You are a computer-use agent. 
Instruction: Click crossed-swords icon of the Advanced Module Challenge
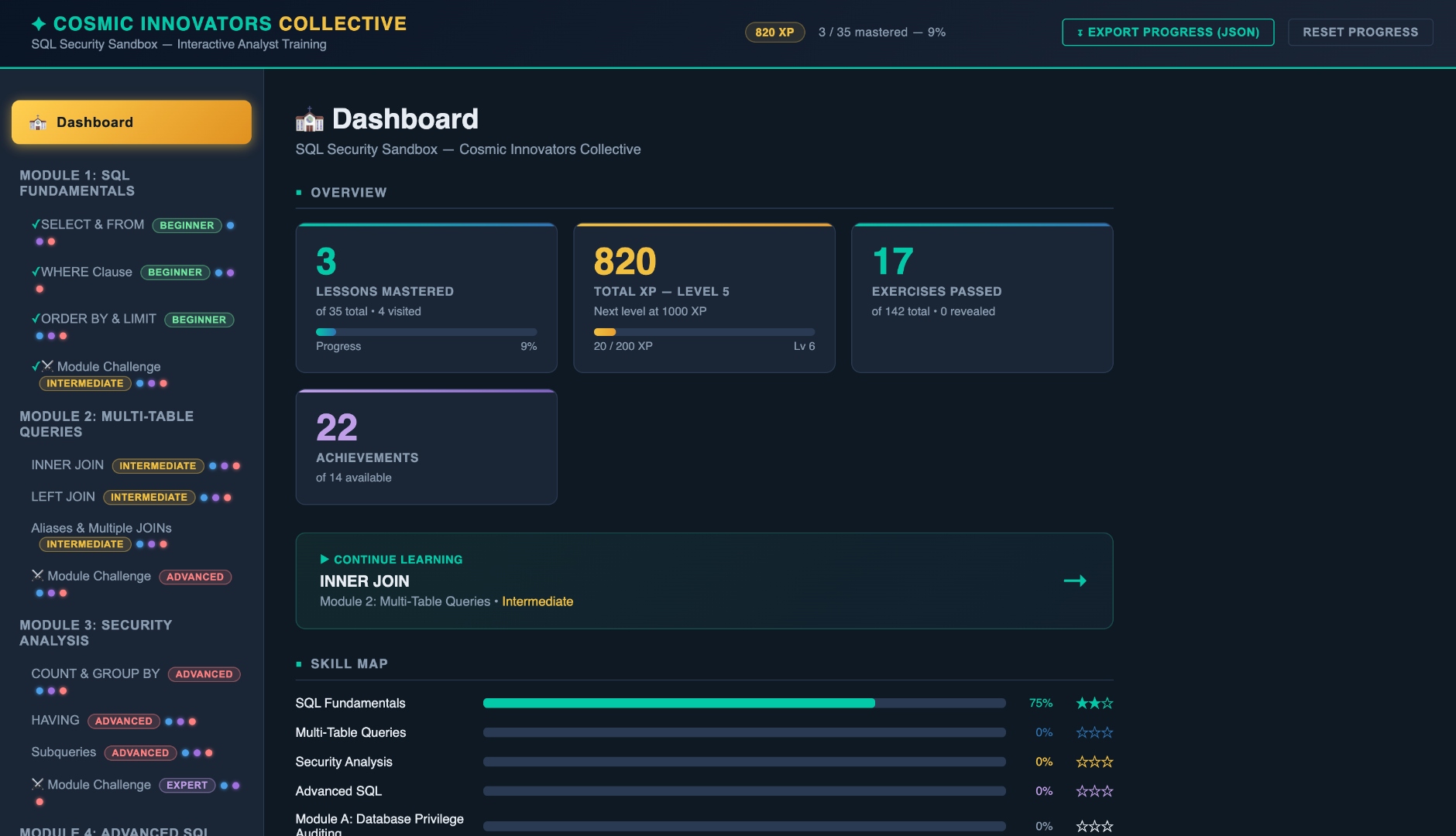tap(37, 575)
